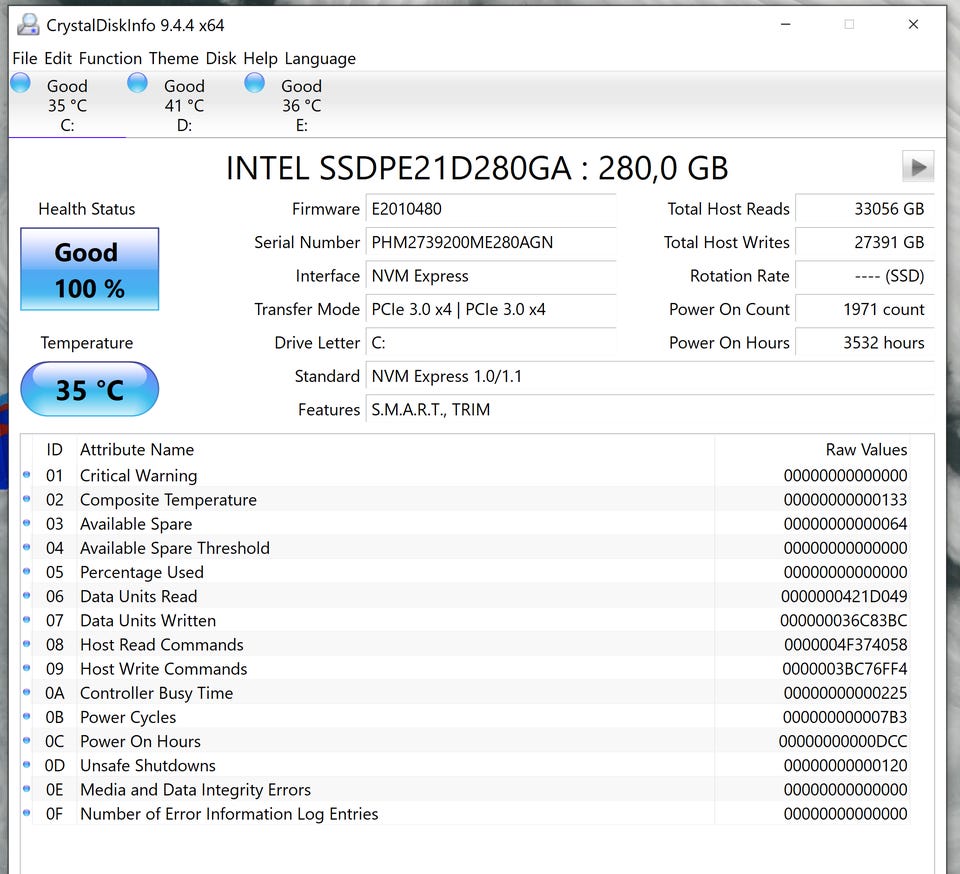Screen dimensions: 960x874
Task: Click the status dot for Percentage Used
Action: (27, 572)
